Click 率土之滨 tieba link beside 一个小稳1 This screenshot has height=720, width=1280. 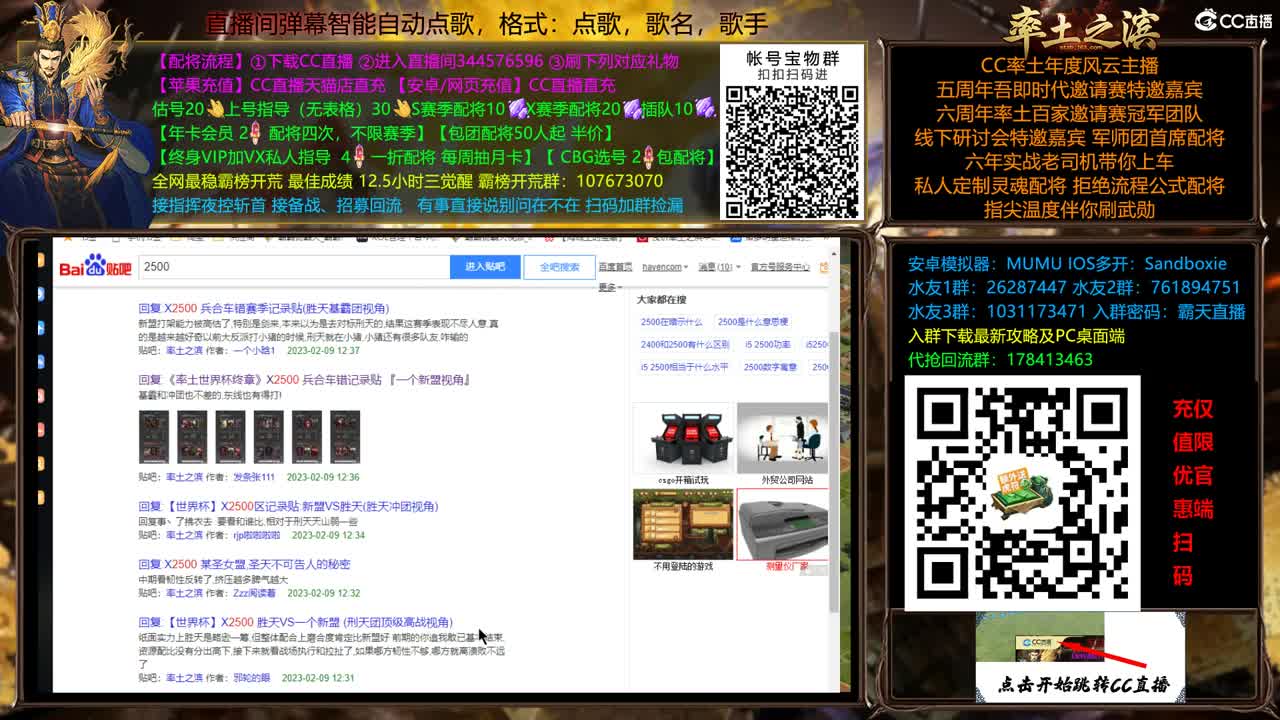tap(184, 351)
